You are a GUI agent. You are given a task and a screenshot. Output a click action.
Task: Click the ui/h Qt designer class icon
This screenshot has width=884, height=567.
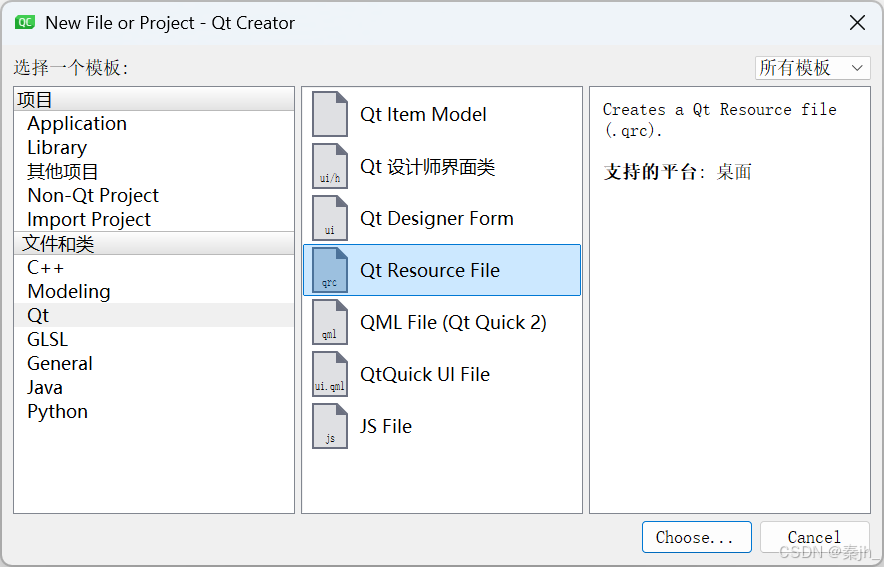pos(330,166)
